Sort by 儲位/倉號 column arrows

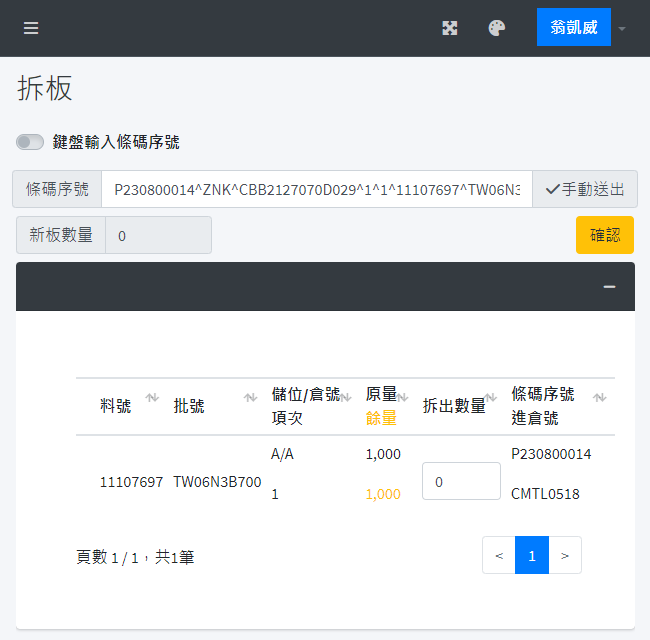[x=346, y=398]
